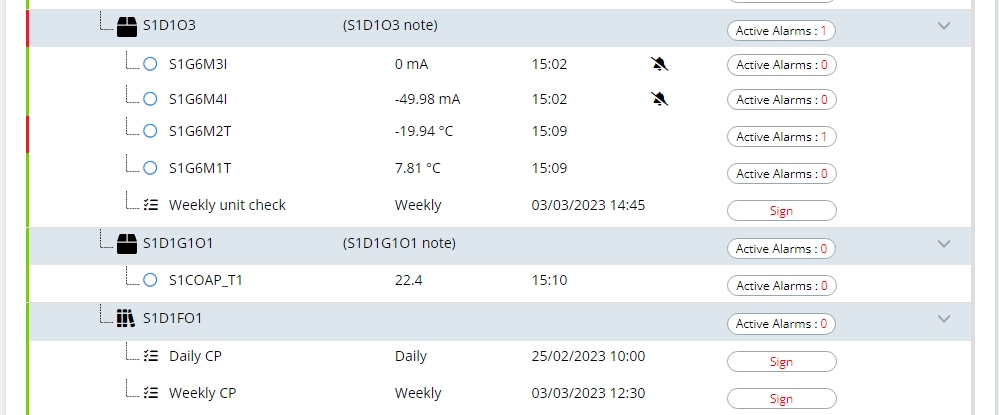The width and height of the screenshot is (999, 415).
Task: Select the S1G6M3I sensor circle
Action: (x=151, y=65)
